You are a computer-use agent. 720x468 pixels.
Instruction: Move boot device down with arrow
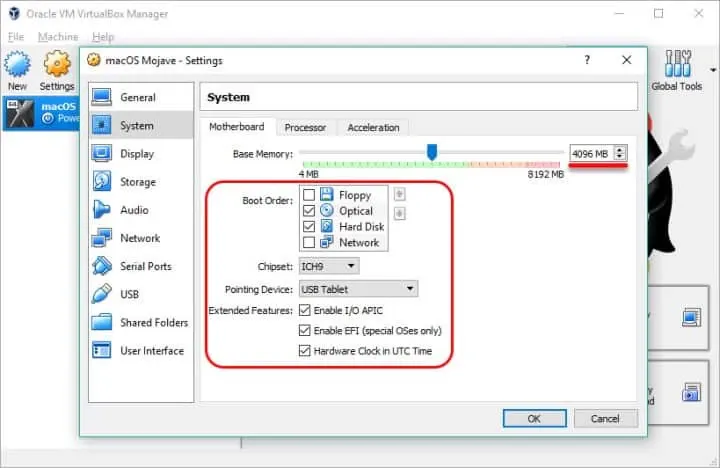[x=399, y=213]
